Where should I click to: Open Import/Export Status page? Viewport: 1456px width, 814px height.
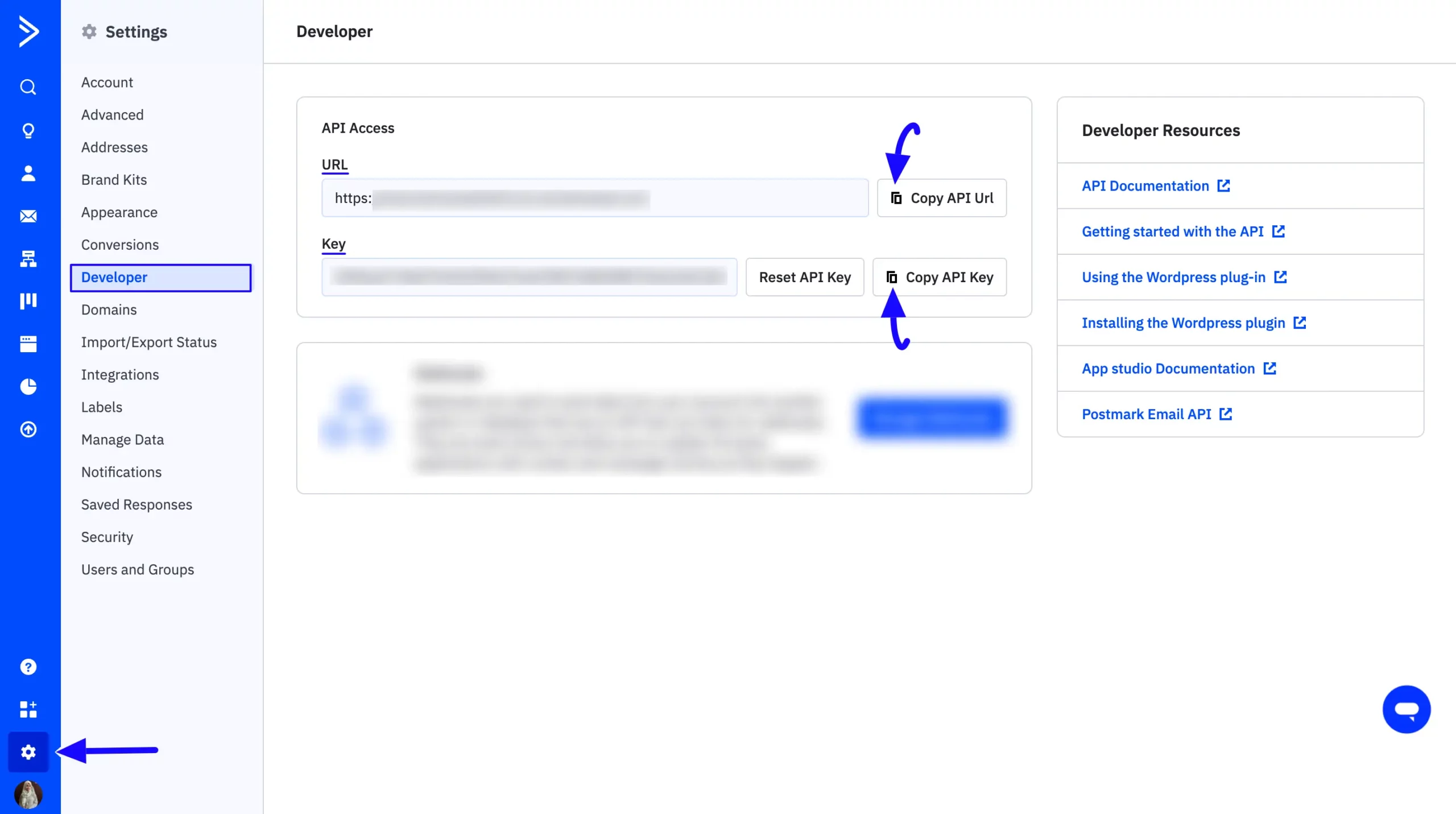[149, 342]
